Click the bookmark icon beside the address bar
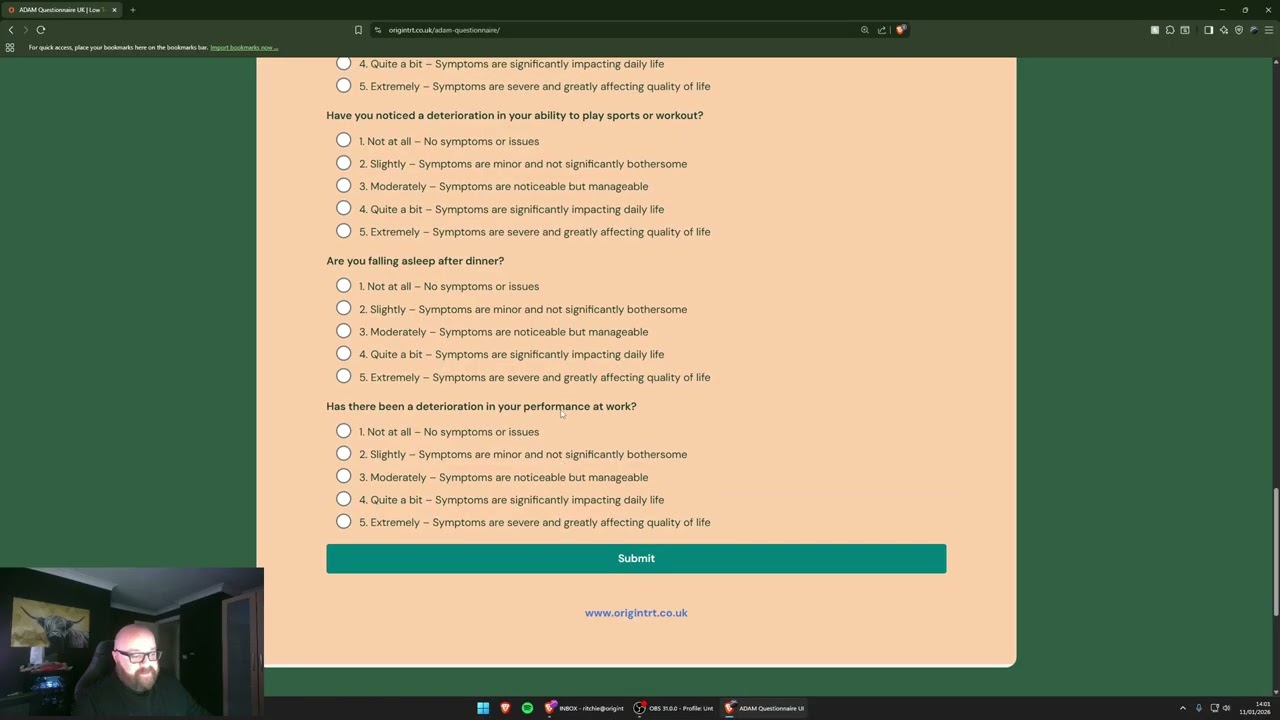 [358, 30]
